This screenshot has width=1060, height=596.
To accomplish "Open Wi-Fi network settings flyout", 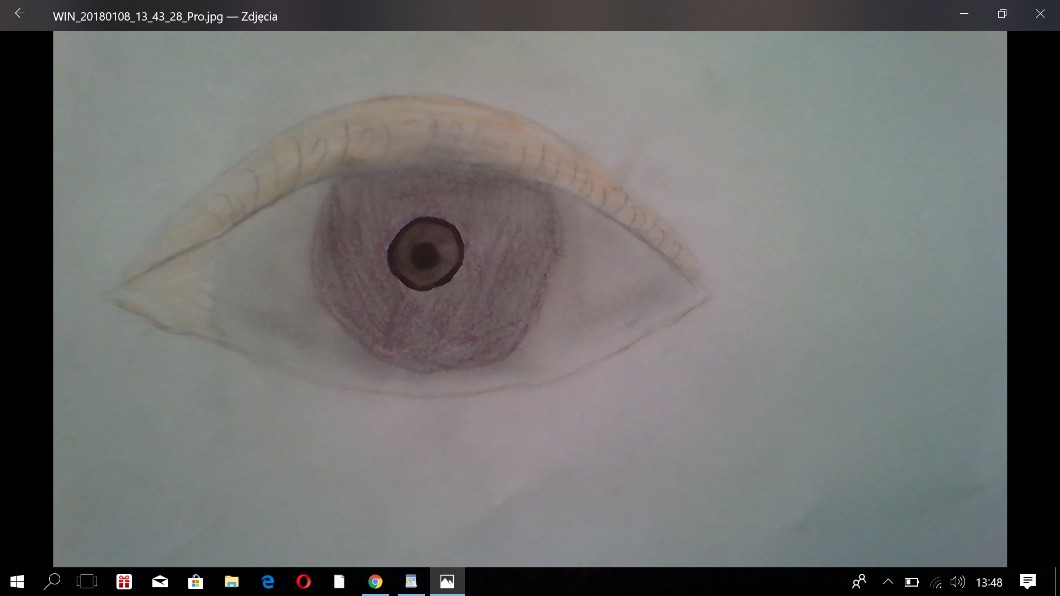I will 935,582.
